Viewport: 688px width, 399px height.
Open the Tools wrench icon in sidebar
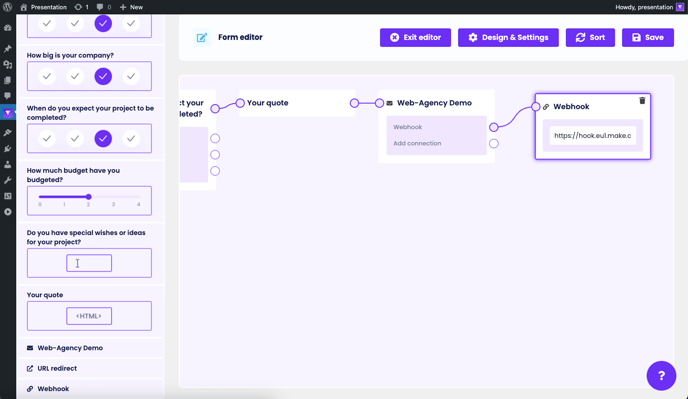pos(7,180)
